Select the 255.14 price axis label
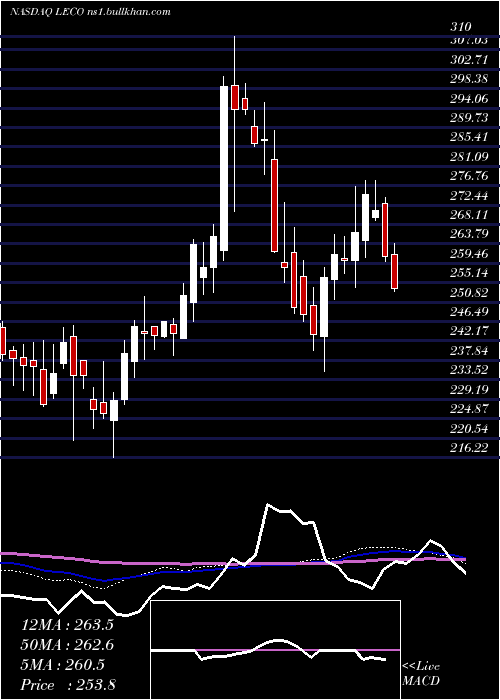Screen dimensions: 500x700 pyautogui.click(x=468, y=273)
